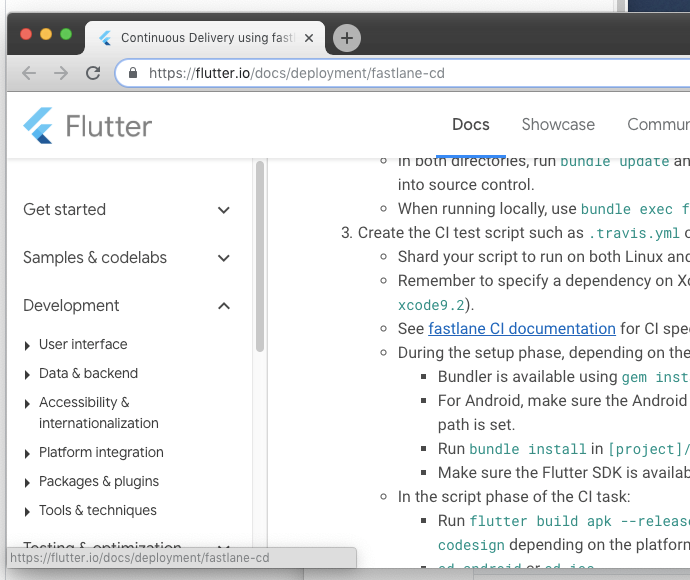Expand Packages & plugins triangle
The width and height of the screenshot is (690, 580).
coord(27,482)
